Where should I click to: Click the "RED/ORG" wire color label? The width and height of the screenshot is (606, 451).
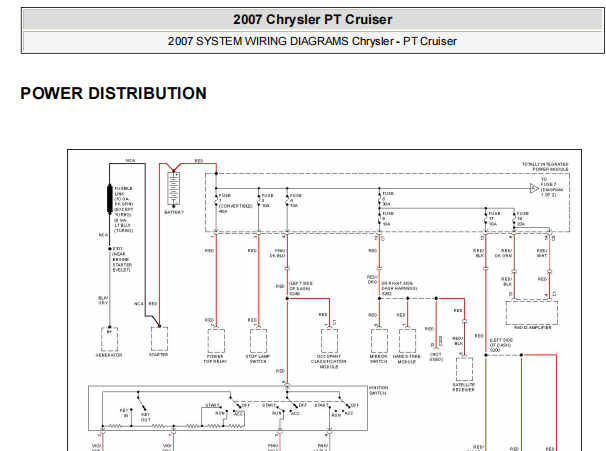pos(372,279)
